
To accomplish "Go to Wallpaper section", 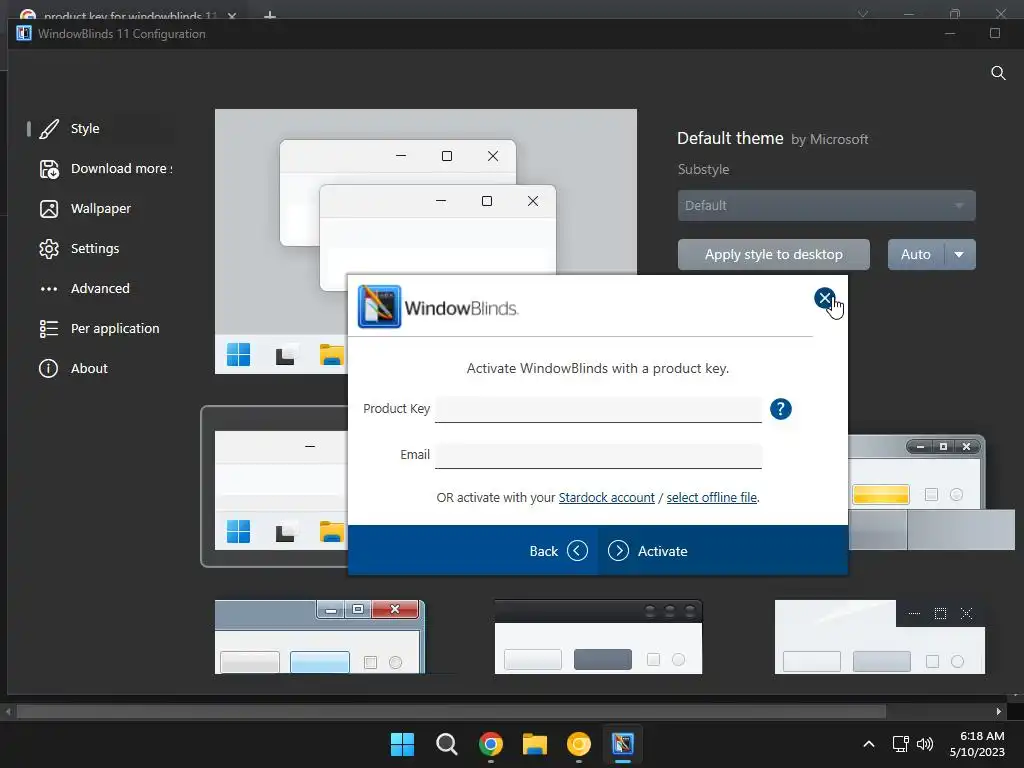I will point(101,208).
